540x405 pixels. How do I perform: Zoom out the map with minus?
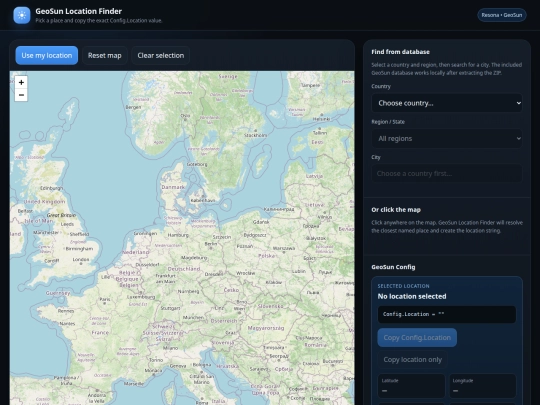click(x=21, y=95)
